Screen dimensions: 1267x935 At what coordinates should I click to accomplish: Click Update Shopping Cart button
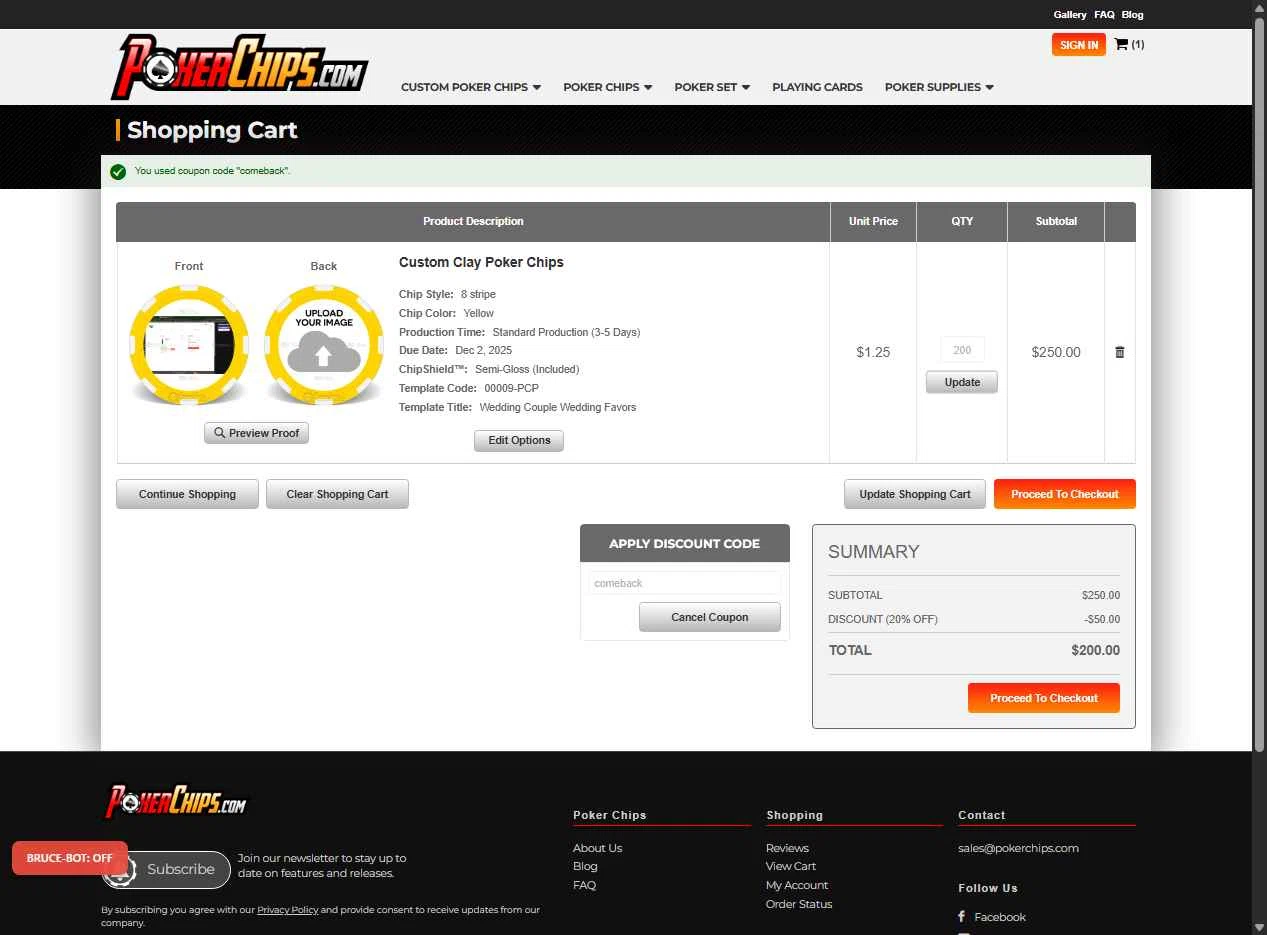click(x=915, y=494)
